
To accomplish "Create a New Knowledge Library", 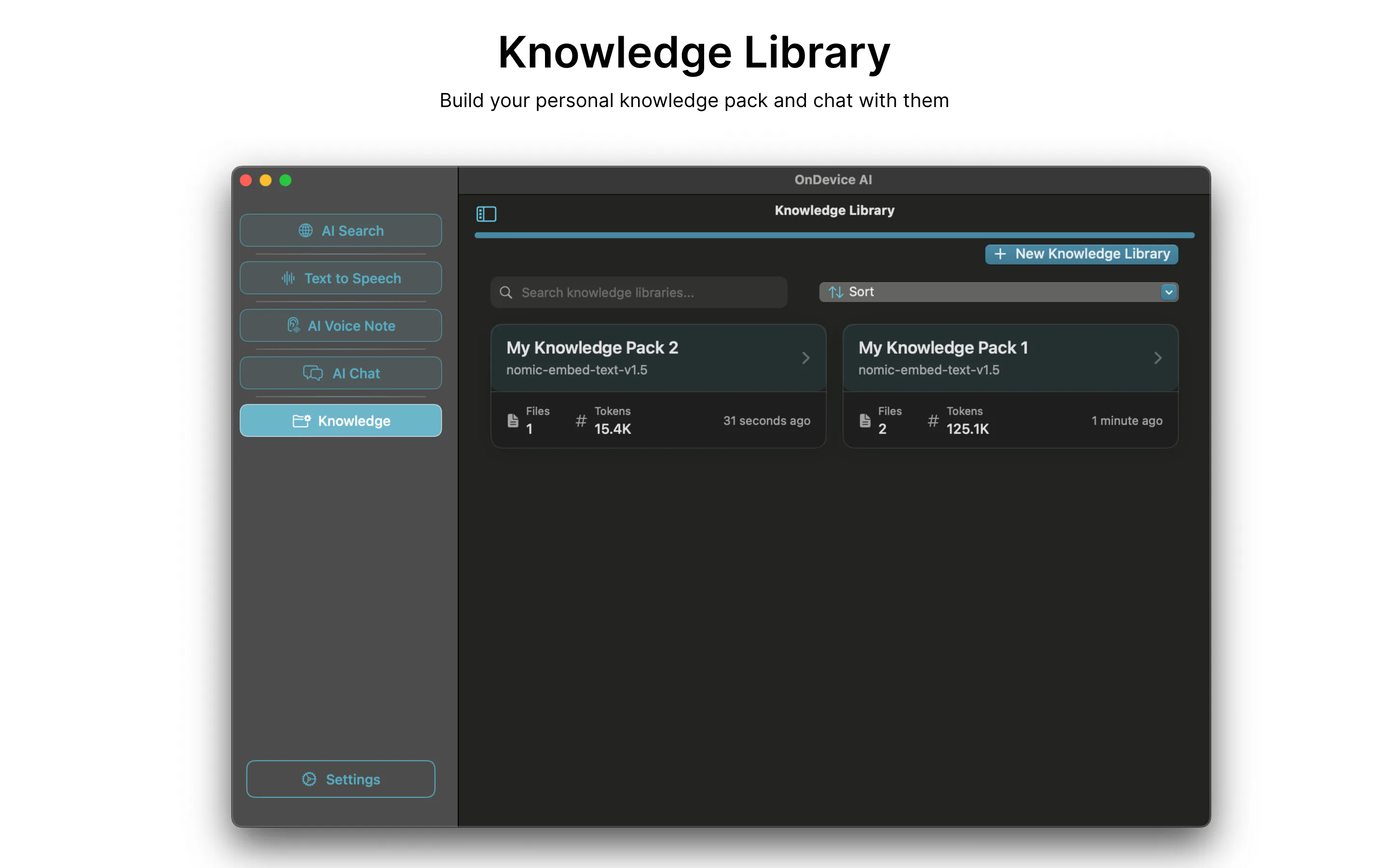I will pyautogui.click(x=1081, y=254).
